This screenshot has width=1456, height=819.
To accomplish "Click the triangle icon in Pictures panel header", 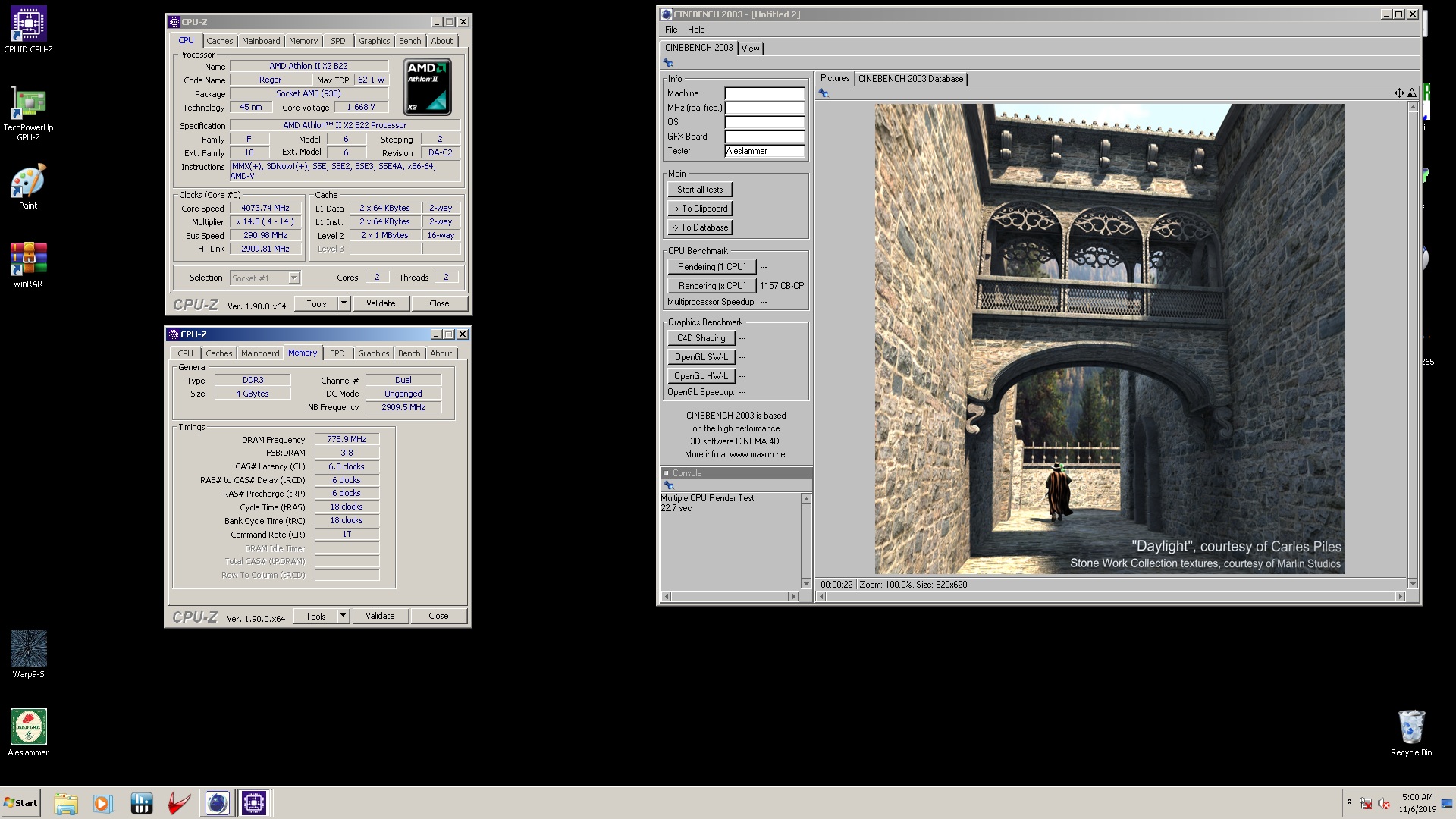I will 1412,93.
